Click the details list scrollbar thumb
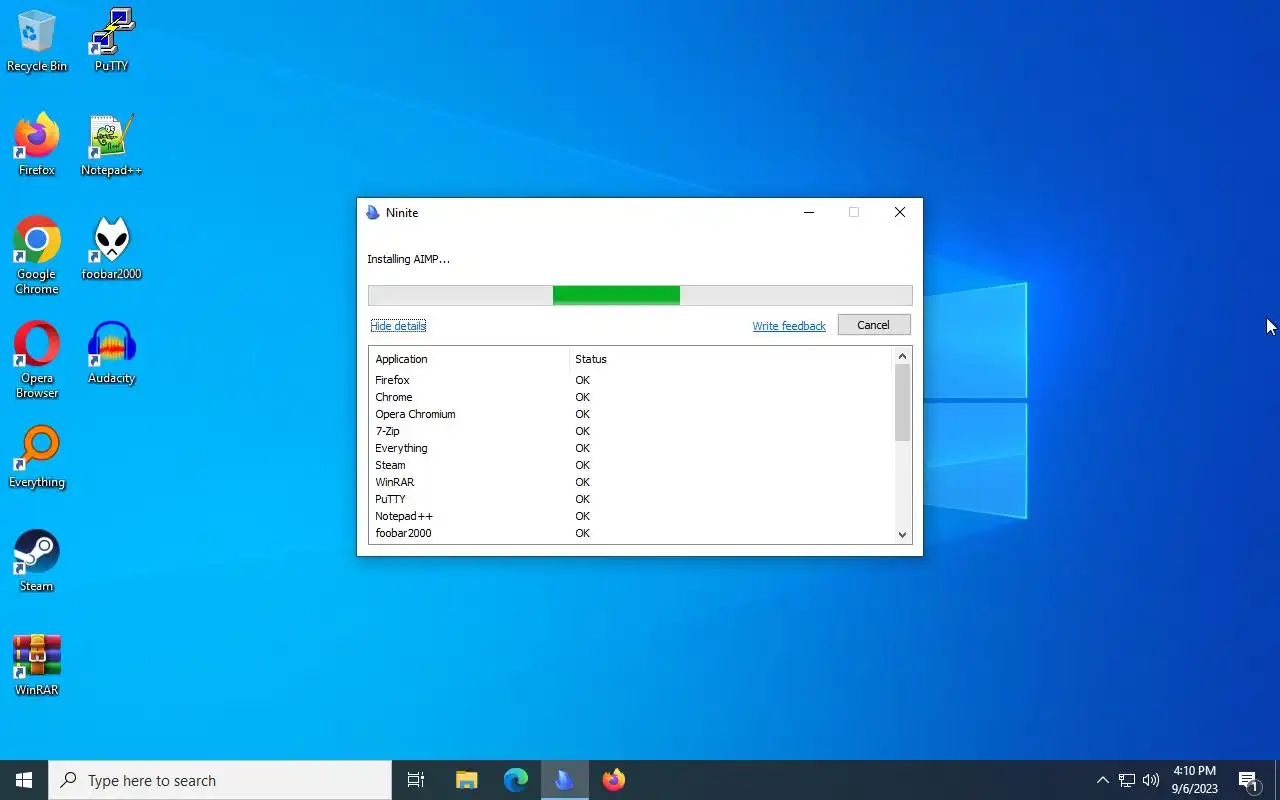The image size is (1280, 800). (902, 402)
